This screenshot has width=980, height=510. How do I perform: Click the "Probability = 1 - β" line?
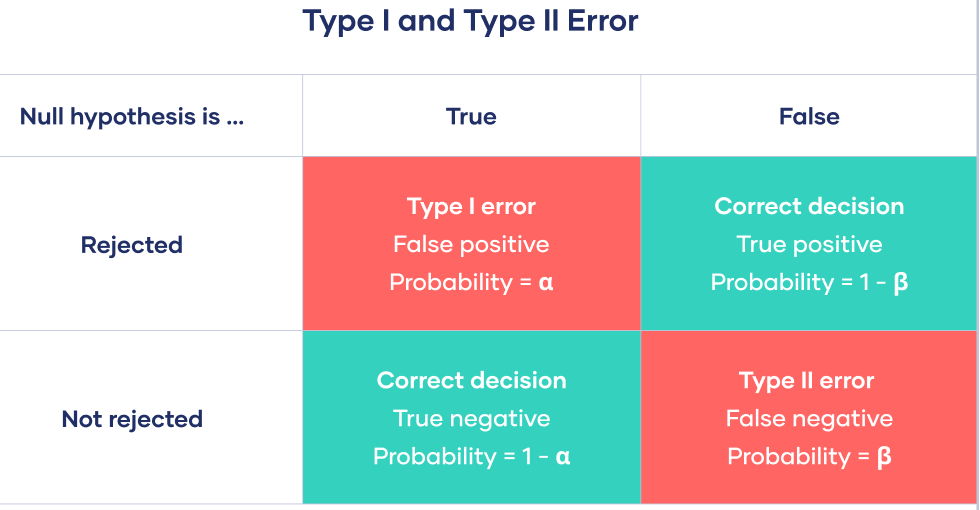pos(809,283)
